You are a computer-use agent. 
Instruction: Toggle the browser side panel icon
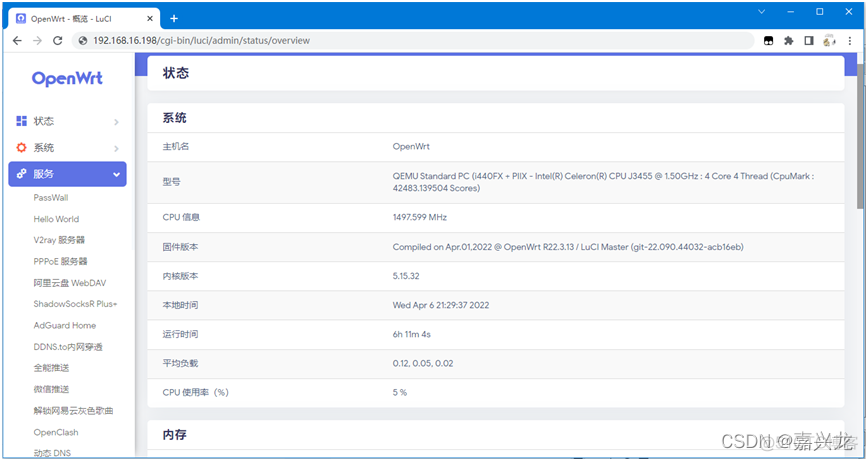(x=809, y=40)
